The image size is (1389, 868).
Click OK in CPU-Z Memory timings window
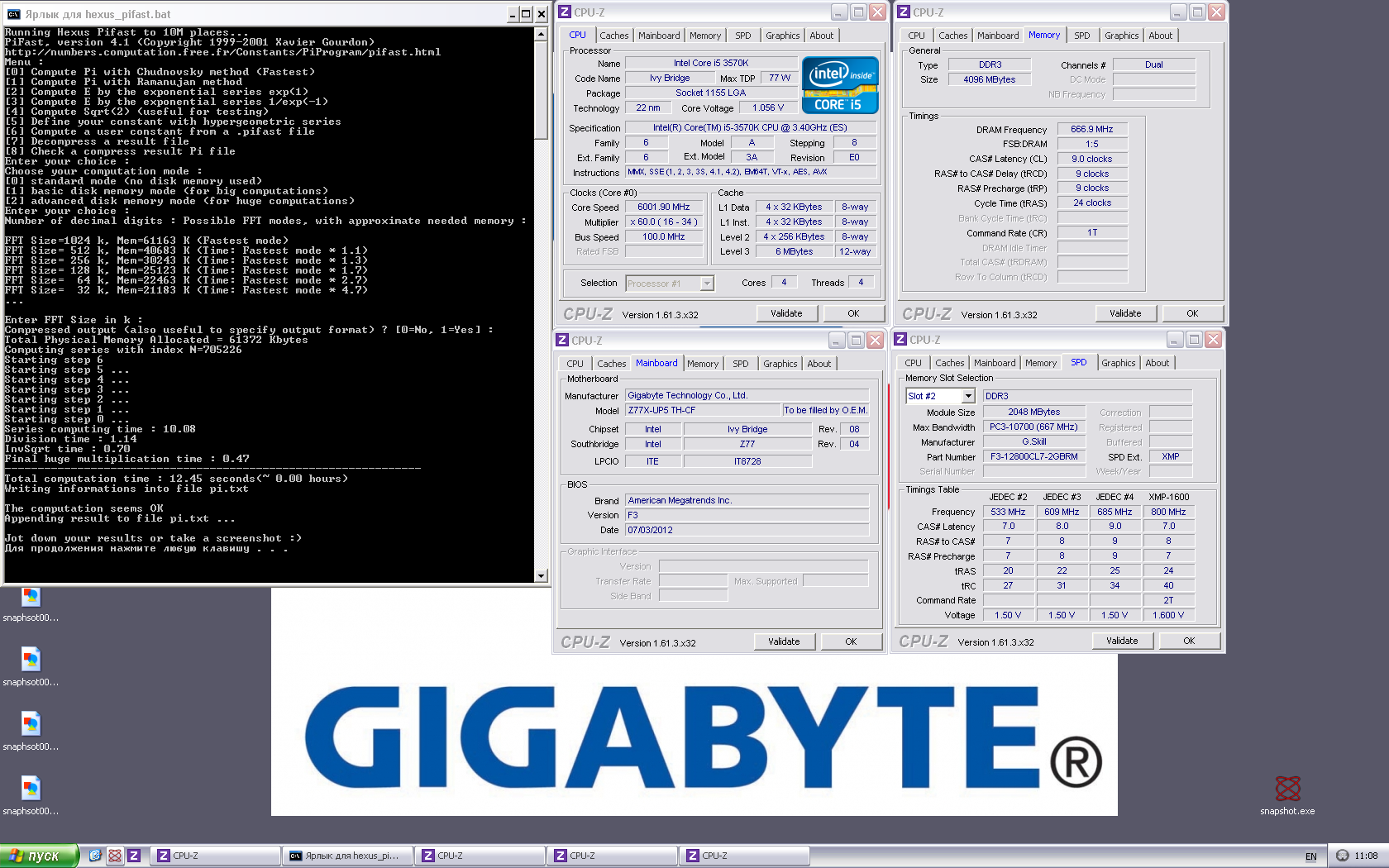[x=1192, y=313]
